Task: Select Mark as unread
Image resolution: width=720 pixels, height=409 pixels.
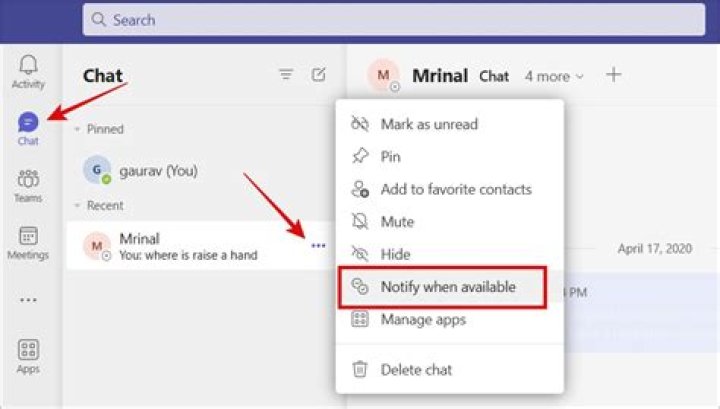Action: [x=449, y=124]
